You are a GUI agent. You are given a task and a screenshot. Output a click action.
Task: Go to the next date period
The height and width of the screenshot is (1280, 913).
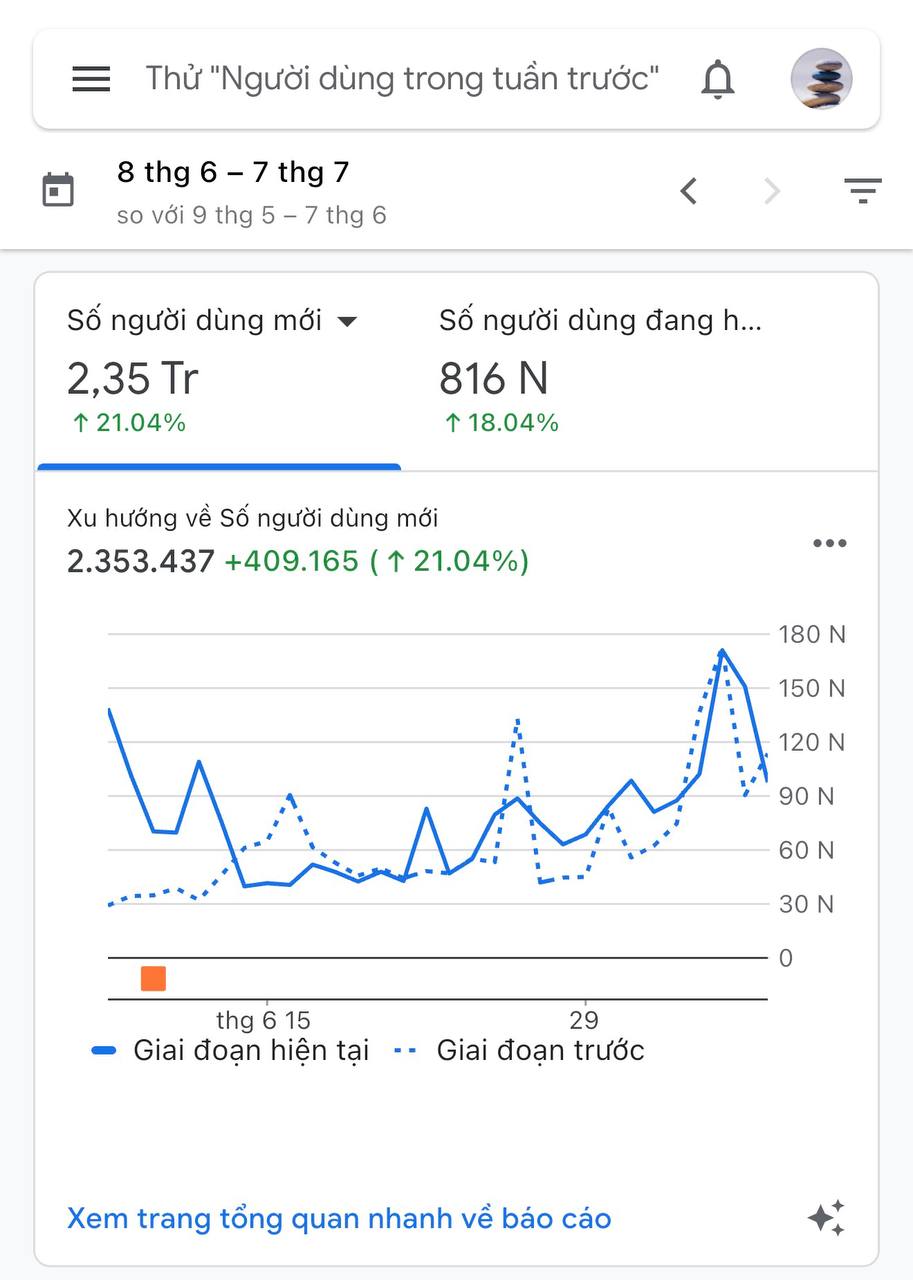771,190
